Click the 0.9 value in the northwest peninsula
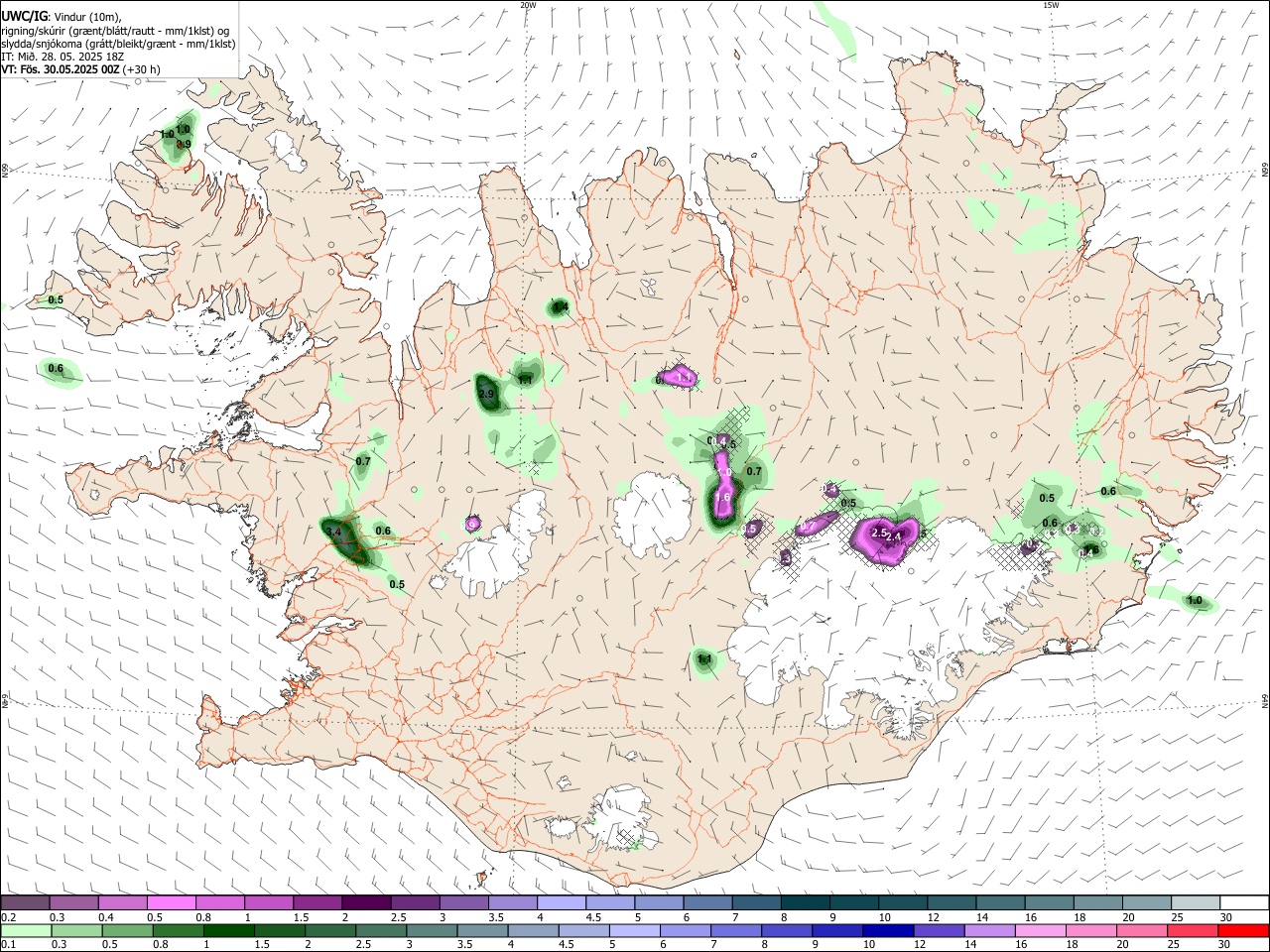Viewport: 1270px width, 952px height. coord(184,145)
